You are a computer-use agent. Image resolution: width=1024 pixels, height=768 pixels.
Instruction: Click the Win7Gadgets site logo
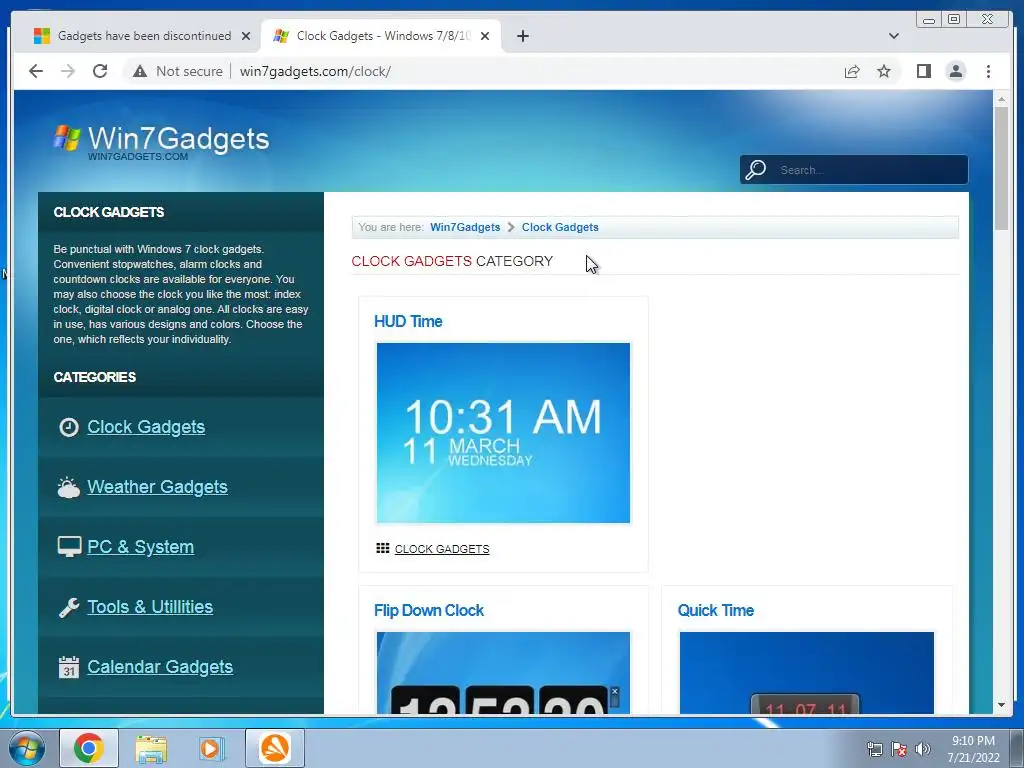[161, 141]
